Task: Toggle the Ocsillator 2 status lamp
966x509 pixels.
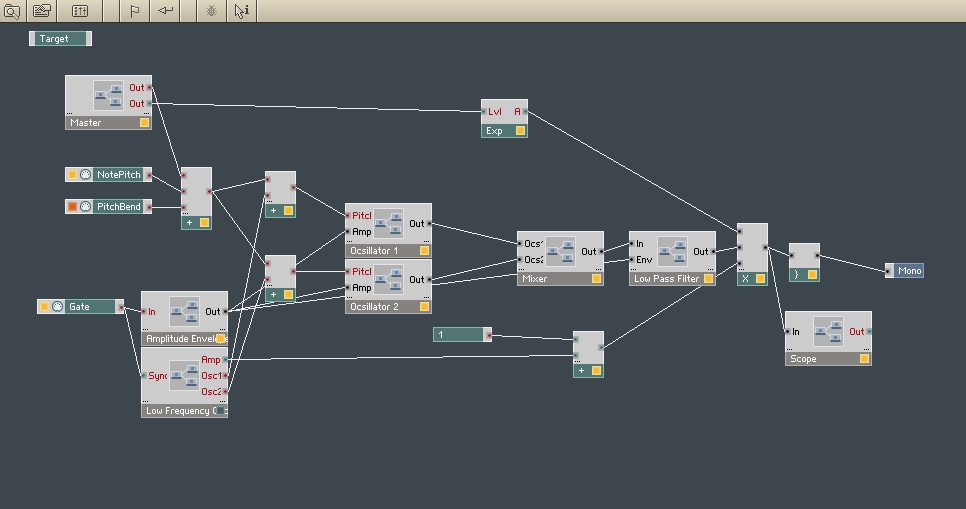Action: pyautogui.click(x=424, y=306)
